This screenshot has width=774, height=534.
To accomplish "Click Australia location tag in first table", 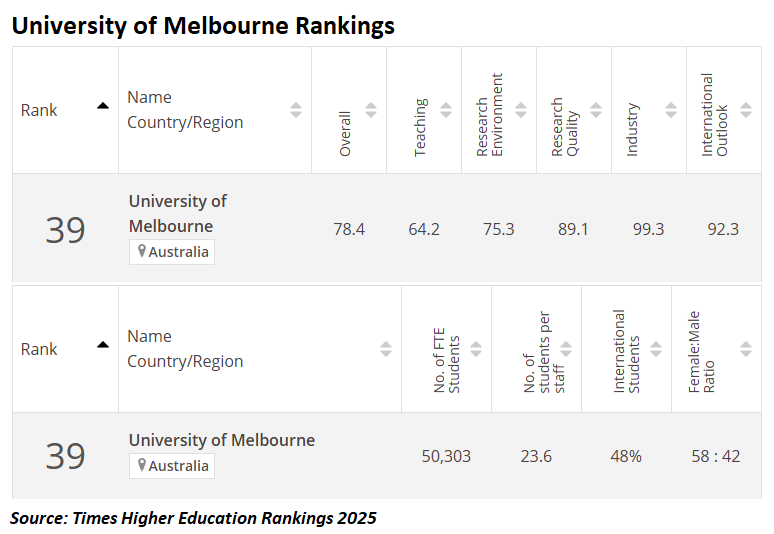I will point(172,252).
